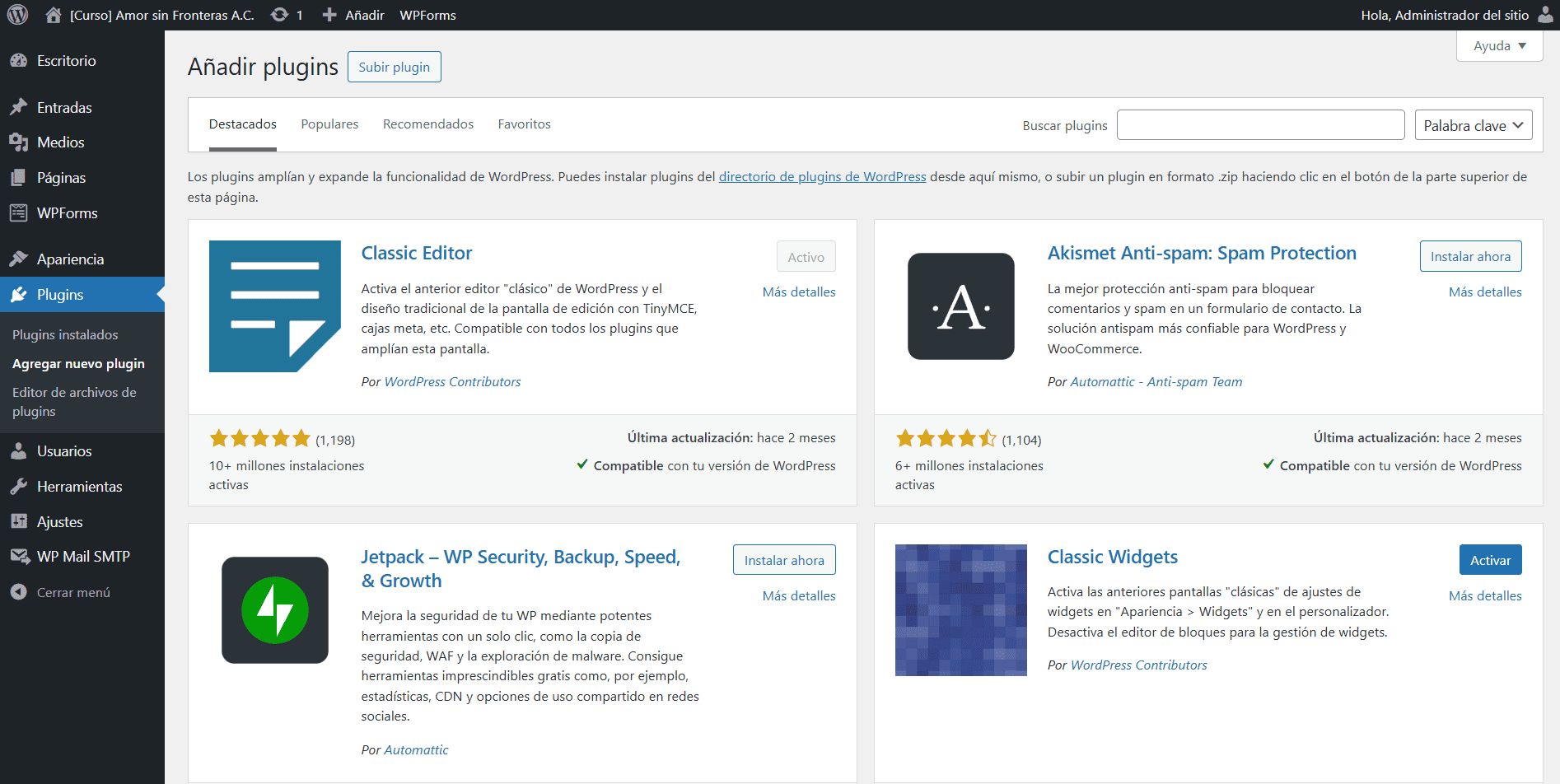Open site home icon in admin bar

(x=54, y=15)
